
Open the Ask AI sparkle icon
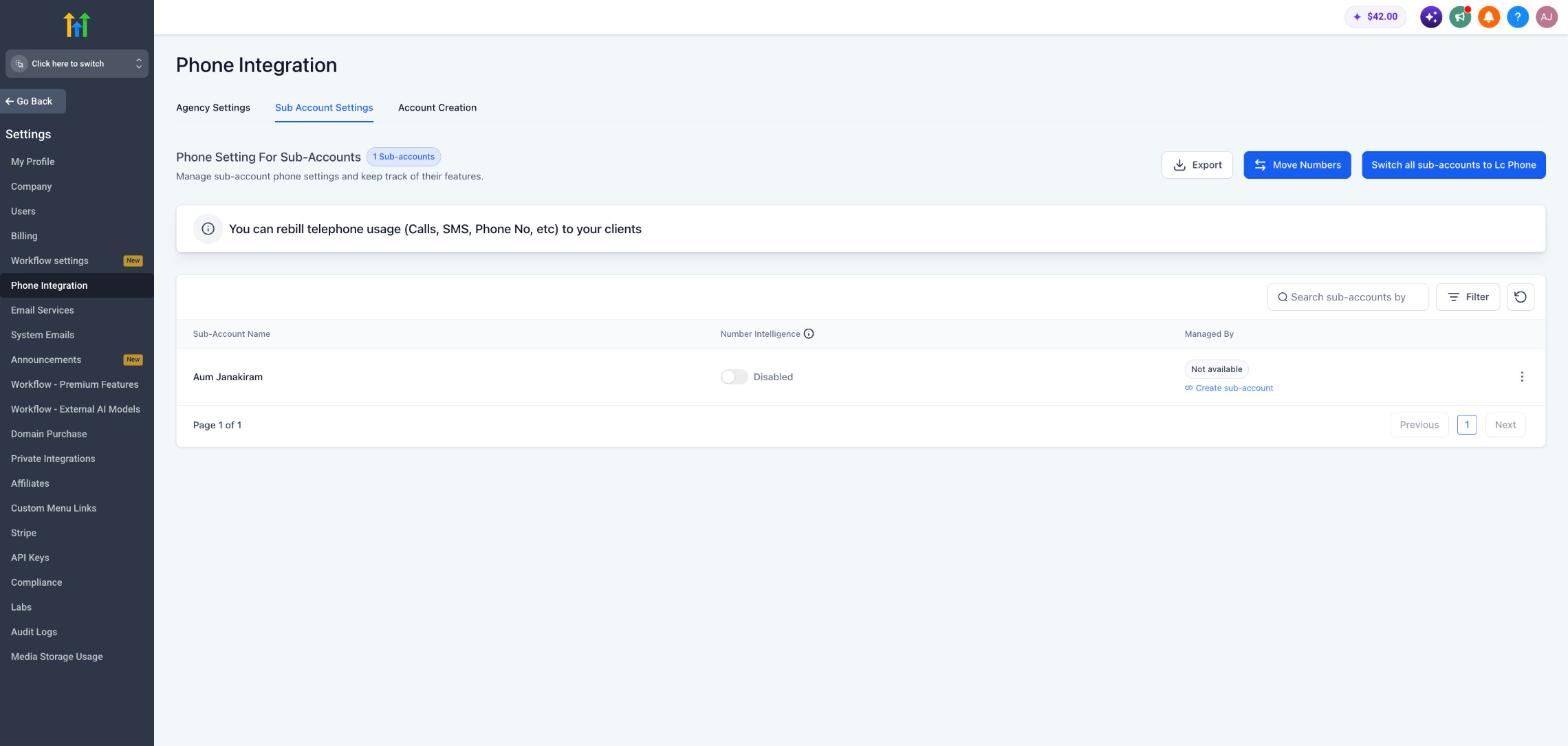pos(1431,17)
